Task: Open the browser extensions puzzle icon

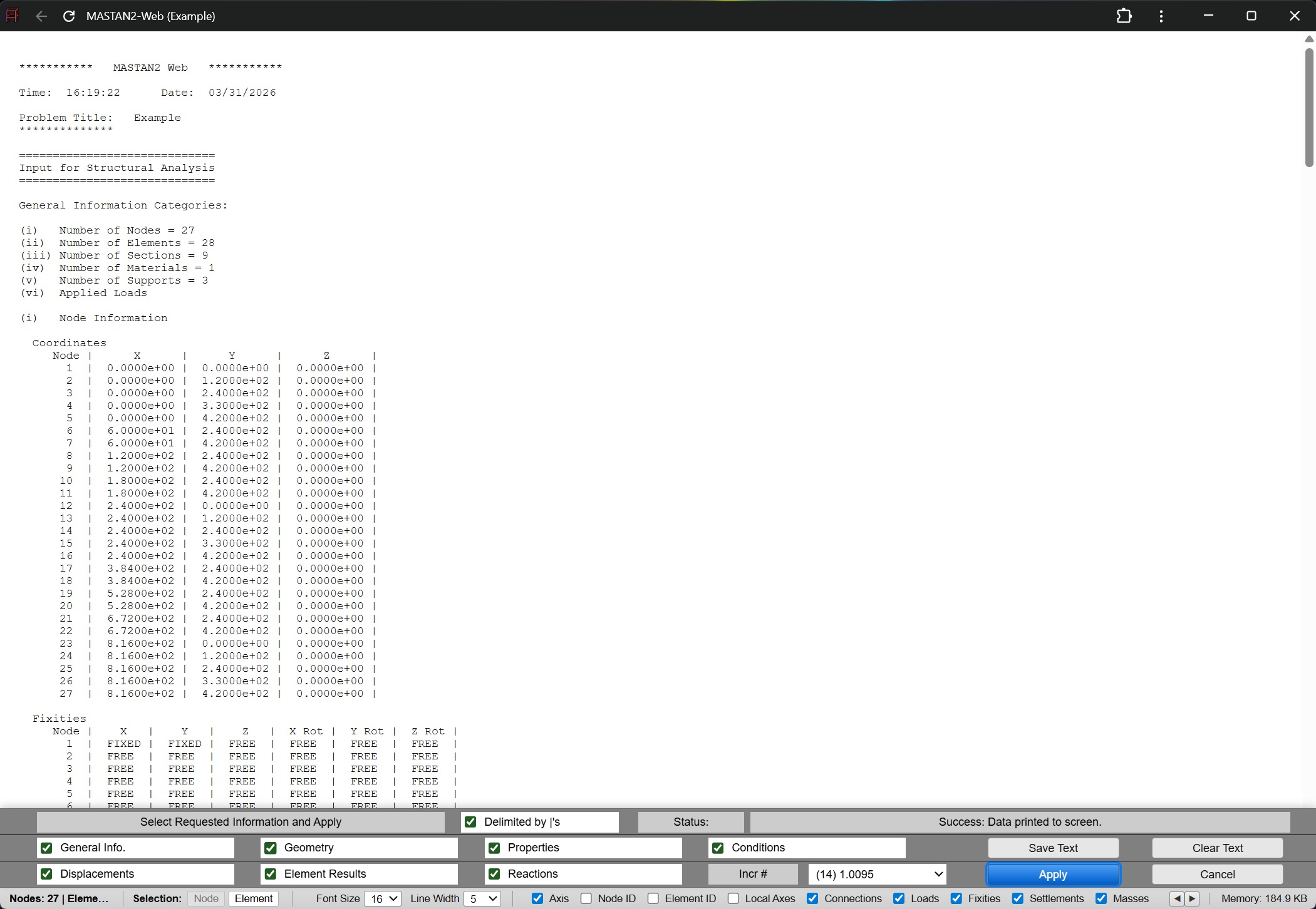Action: (1124, 16)
